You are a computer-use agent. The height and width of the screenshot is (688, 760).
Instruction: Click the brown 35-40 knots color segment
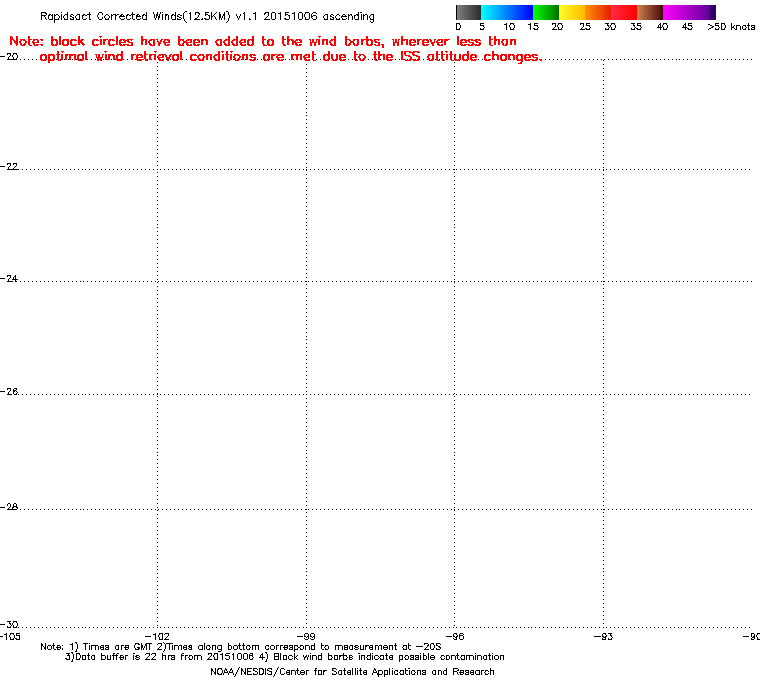(650, 12)
